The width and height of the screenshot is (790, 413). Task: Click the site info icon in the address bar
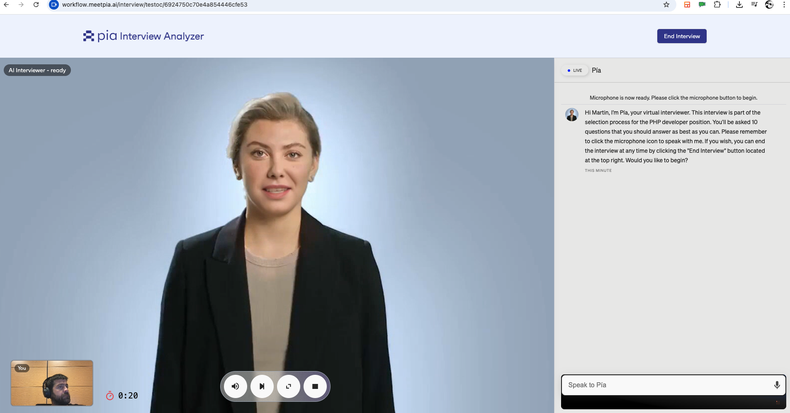click(x=54, y=5)
